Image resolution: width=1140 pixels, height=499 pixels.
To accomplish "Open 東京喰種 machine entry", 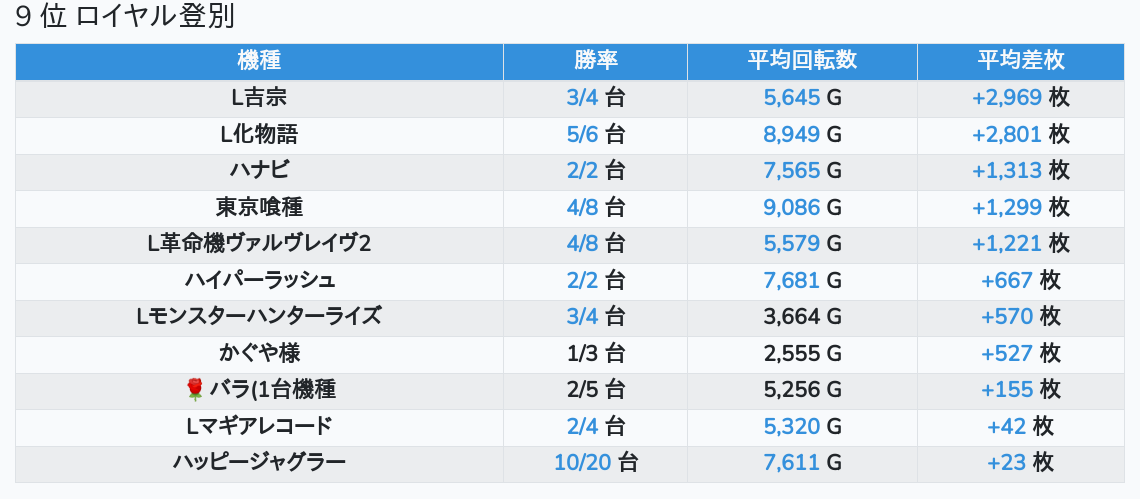I will pyautogui.click(x=259, y=207).
